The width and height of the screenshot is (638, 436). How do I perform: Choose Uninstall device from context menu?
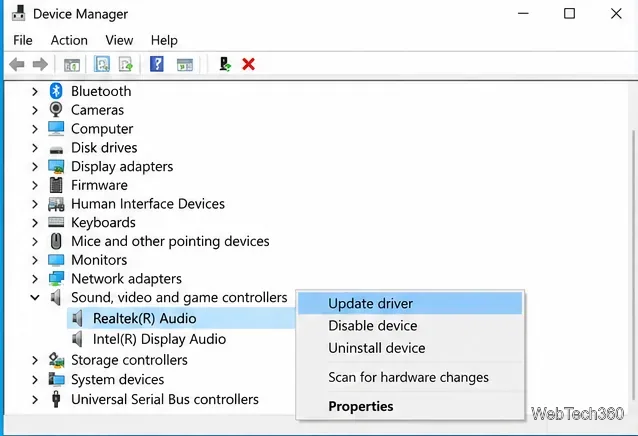point(410,348)
